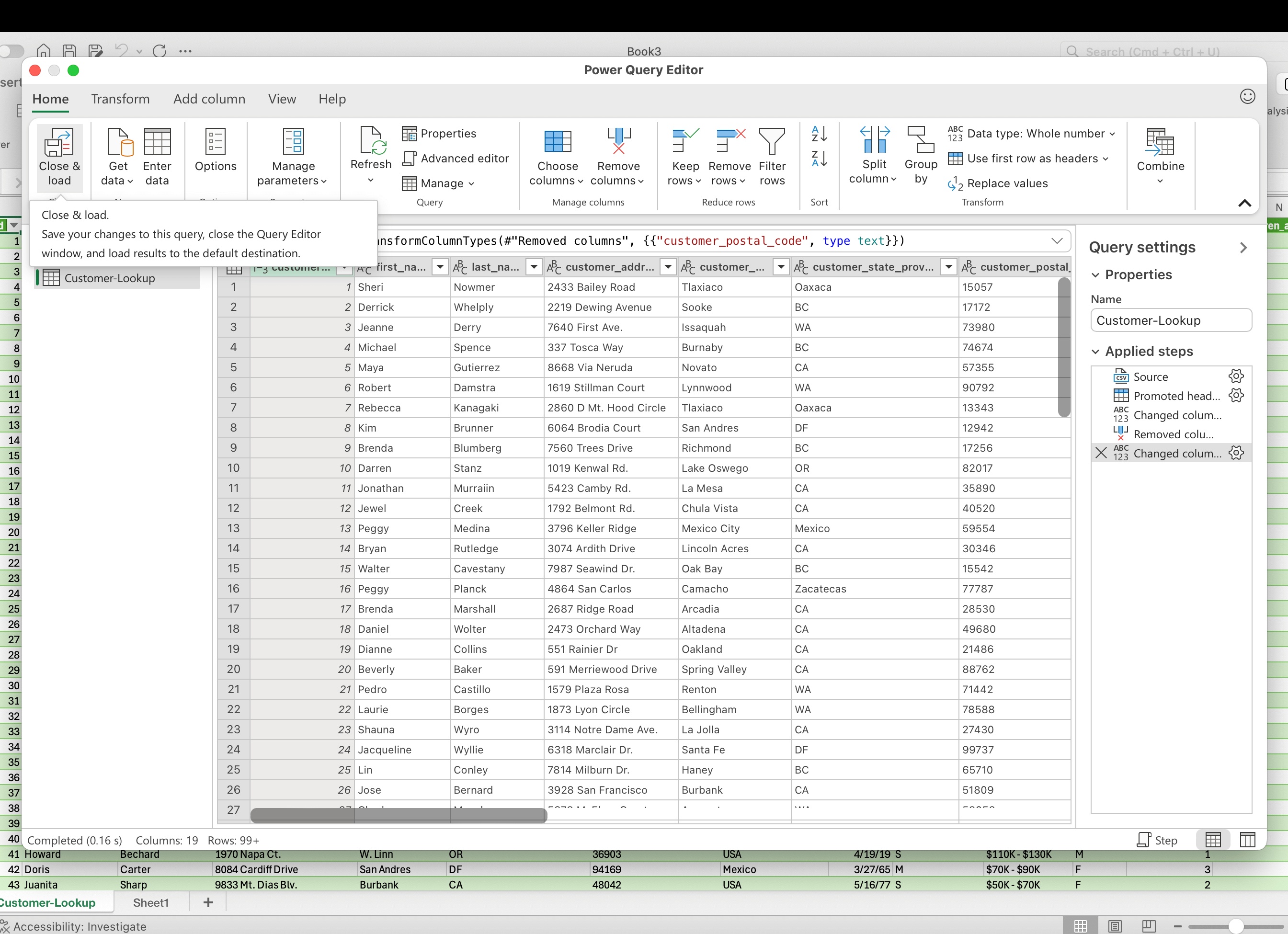Click the query Name input field
This screenshot has height=934, width=1288.
pyautogui.click(x=1171, y=320)
